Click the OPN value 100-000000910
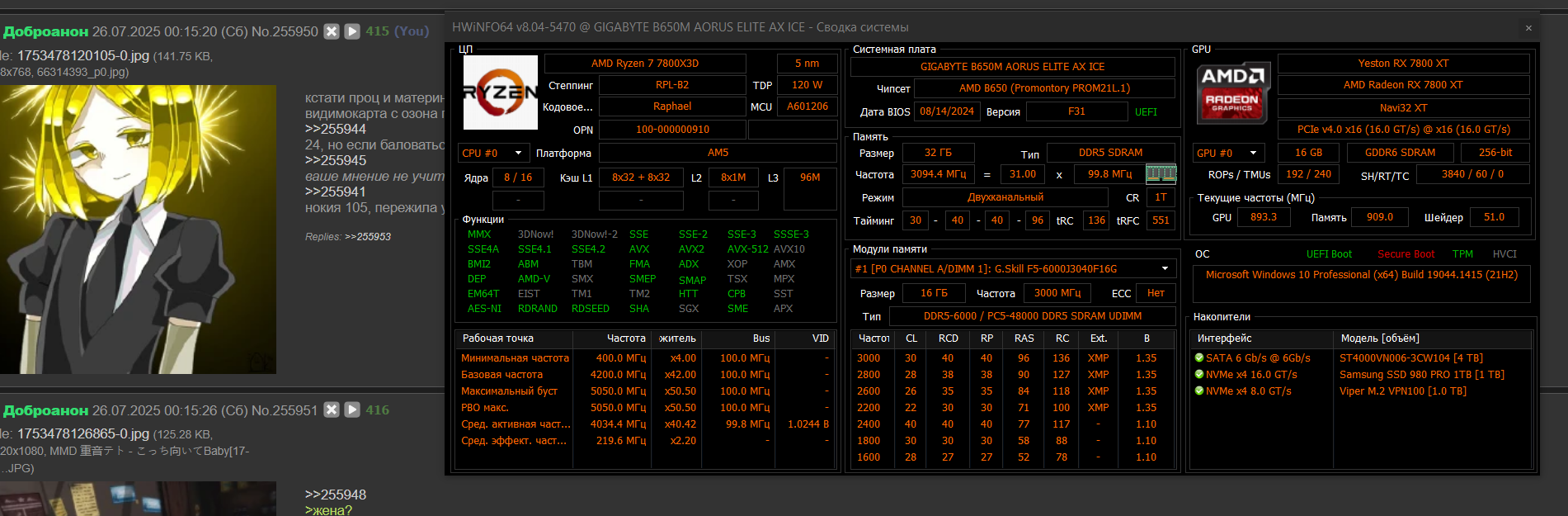The width and height of the screenshot is (1568, 516). coord(672,130)
